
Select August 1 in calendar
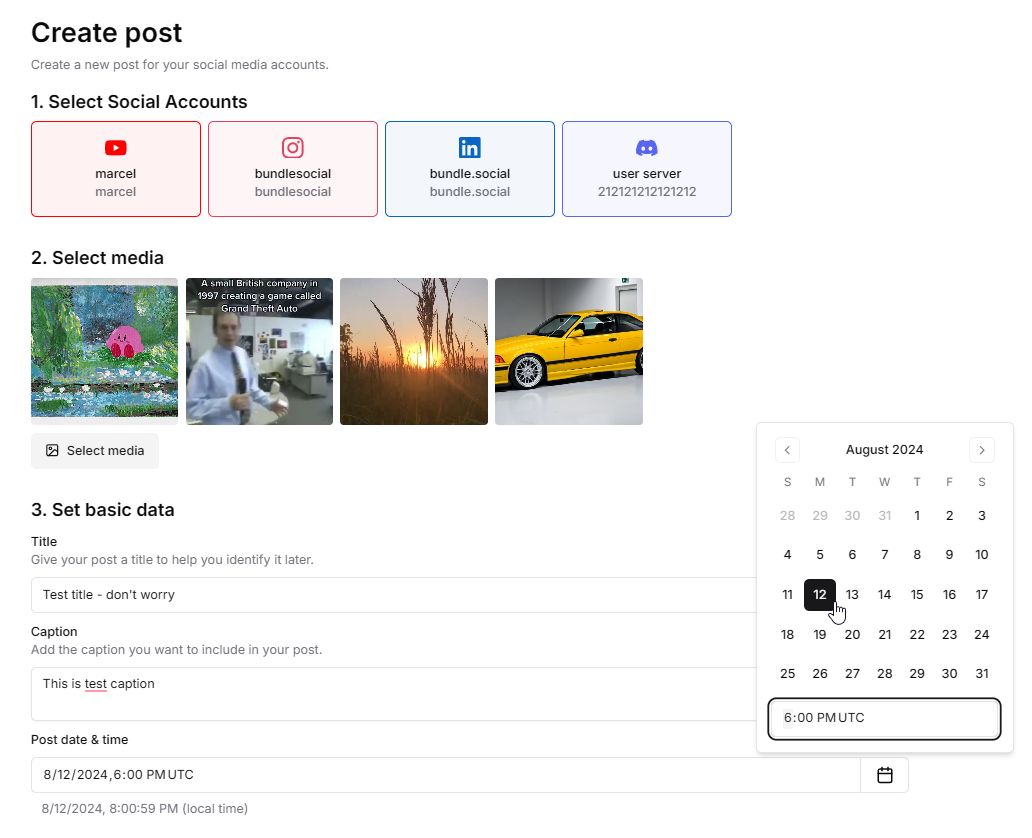tap(917, 516)
